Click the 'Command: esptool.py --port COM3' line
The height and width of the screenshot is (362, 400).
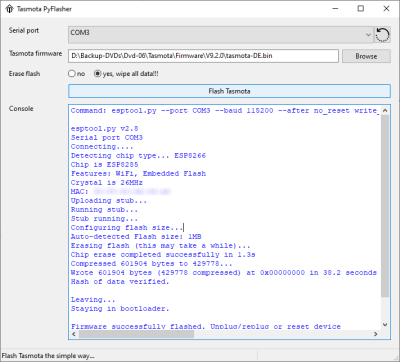point(225,111)
